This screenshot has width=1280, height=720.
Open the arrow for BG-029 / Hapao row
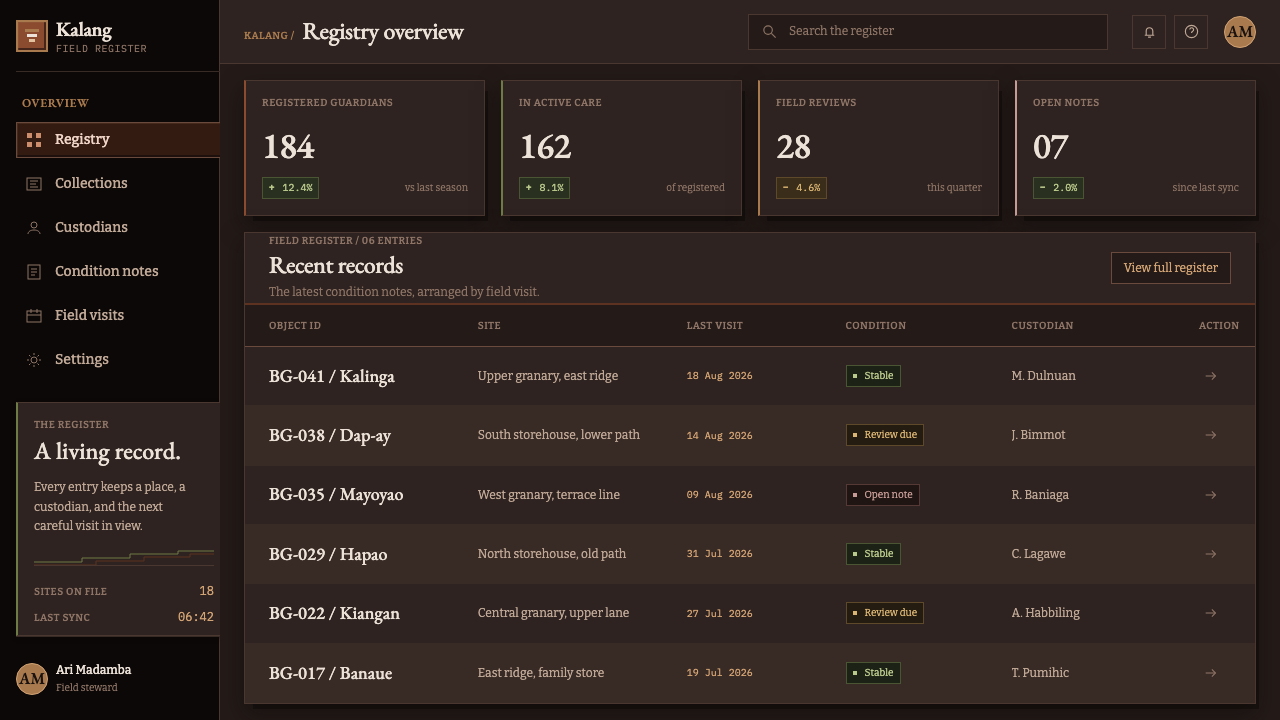click(x=1211, y=554)
